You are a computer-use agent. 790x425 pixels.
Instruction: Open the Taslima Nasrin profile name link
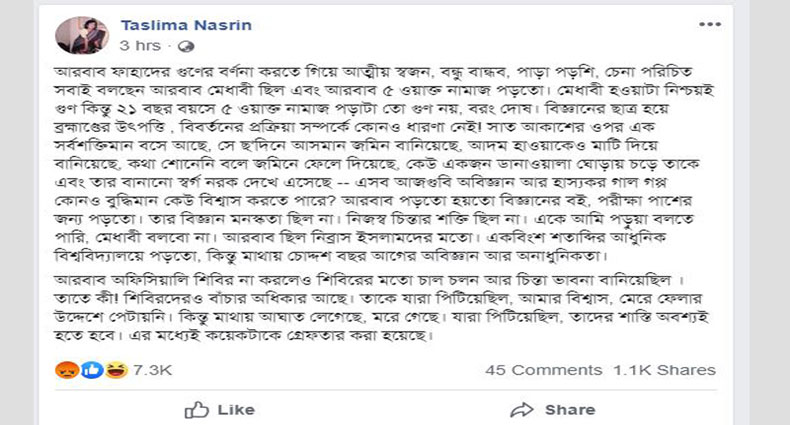tap(173, 24)
